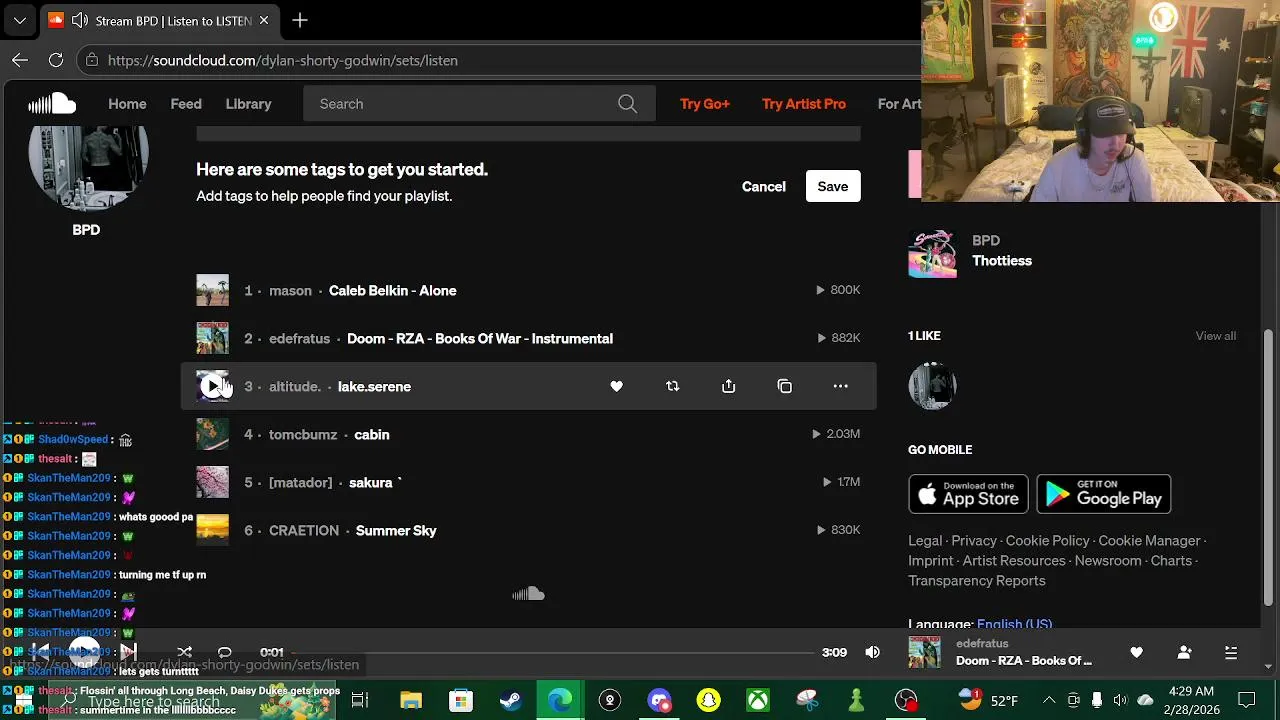Screen dimensions: 1280x720
Task: Reload the page in browser
Action: (56, 60)
